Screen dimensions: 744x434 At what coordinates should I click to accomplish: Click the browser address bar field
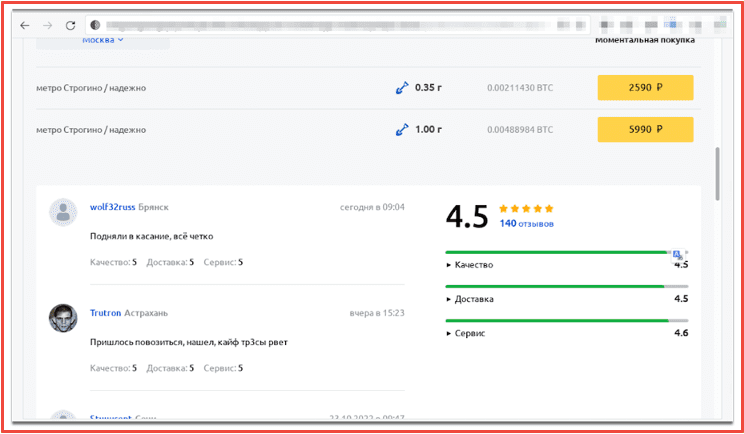click(x=338, y=25)
